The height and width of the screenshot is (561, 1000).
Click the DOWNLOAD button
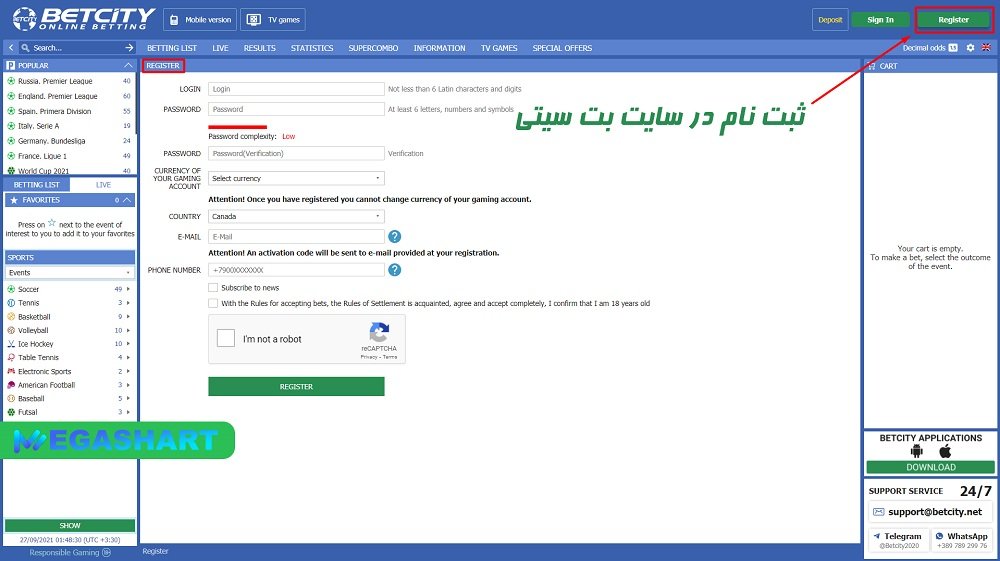(x=930, y=467)
